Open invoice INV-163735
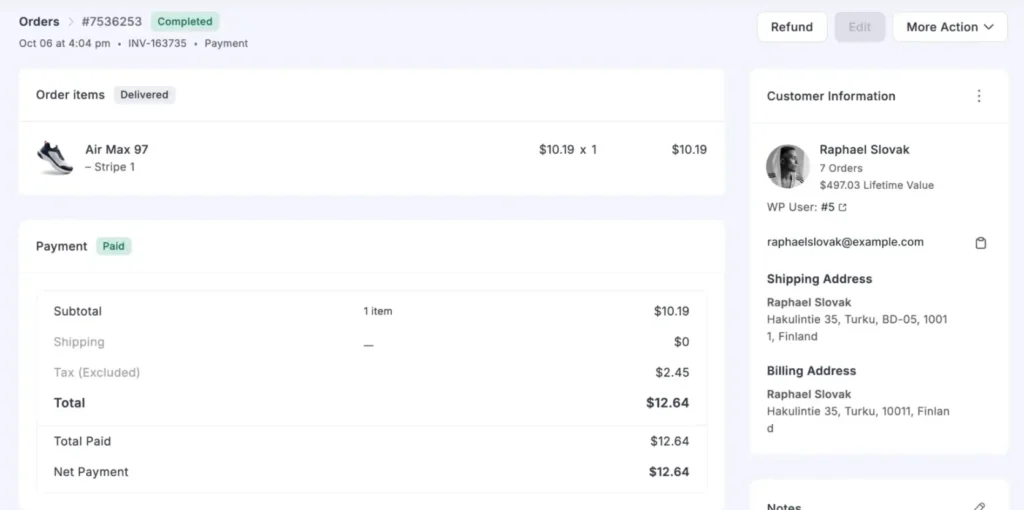This screenshot has height=510, width=1024. (x=159, y=44)
